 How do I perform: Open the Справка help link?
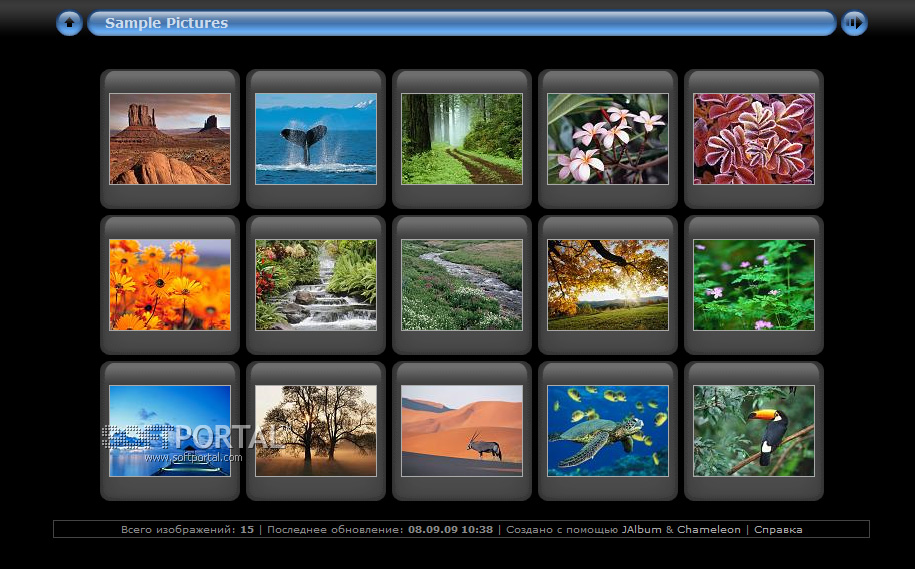778,529
